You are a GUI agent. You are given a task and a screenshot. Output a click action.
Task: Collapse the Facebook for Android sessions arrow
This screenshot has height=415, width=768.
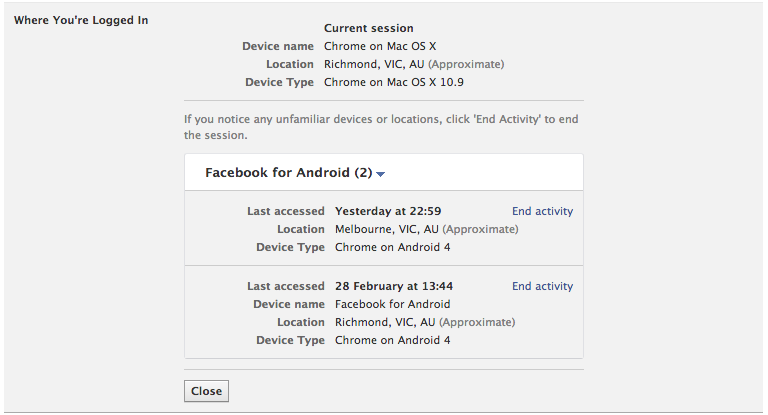pyautogui.click(x=381, y=174)
